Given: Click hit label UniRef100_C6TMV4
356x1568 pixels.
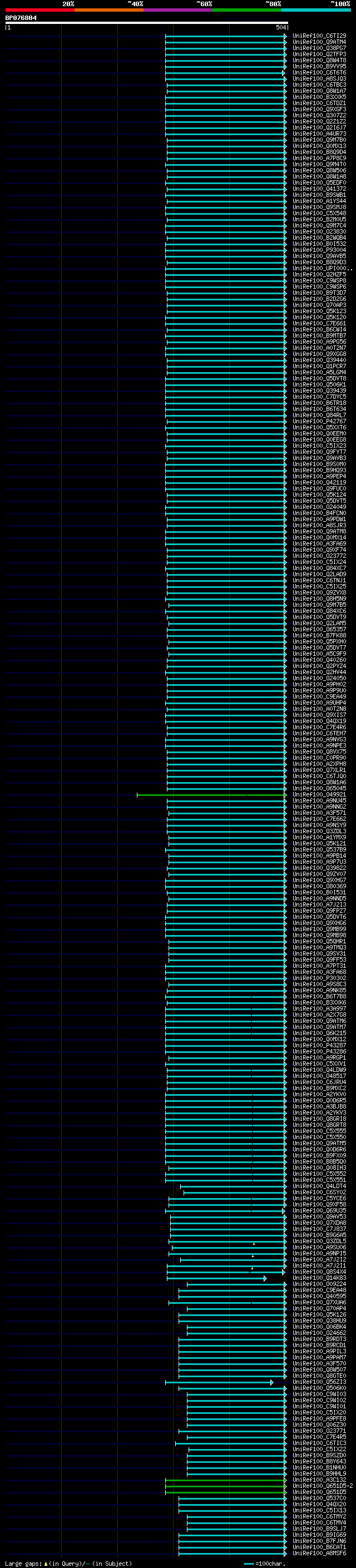Looking at the screenshot, I should click(319, 1522).
